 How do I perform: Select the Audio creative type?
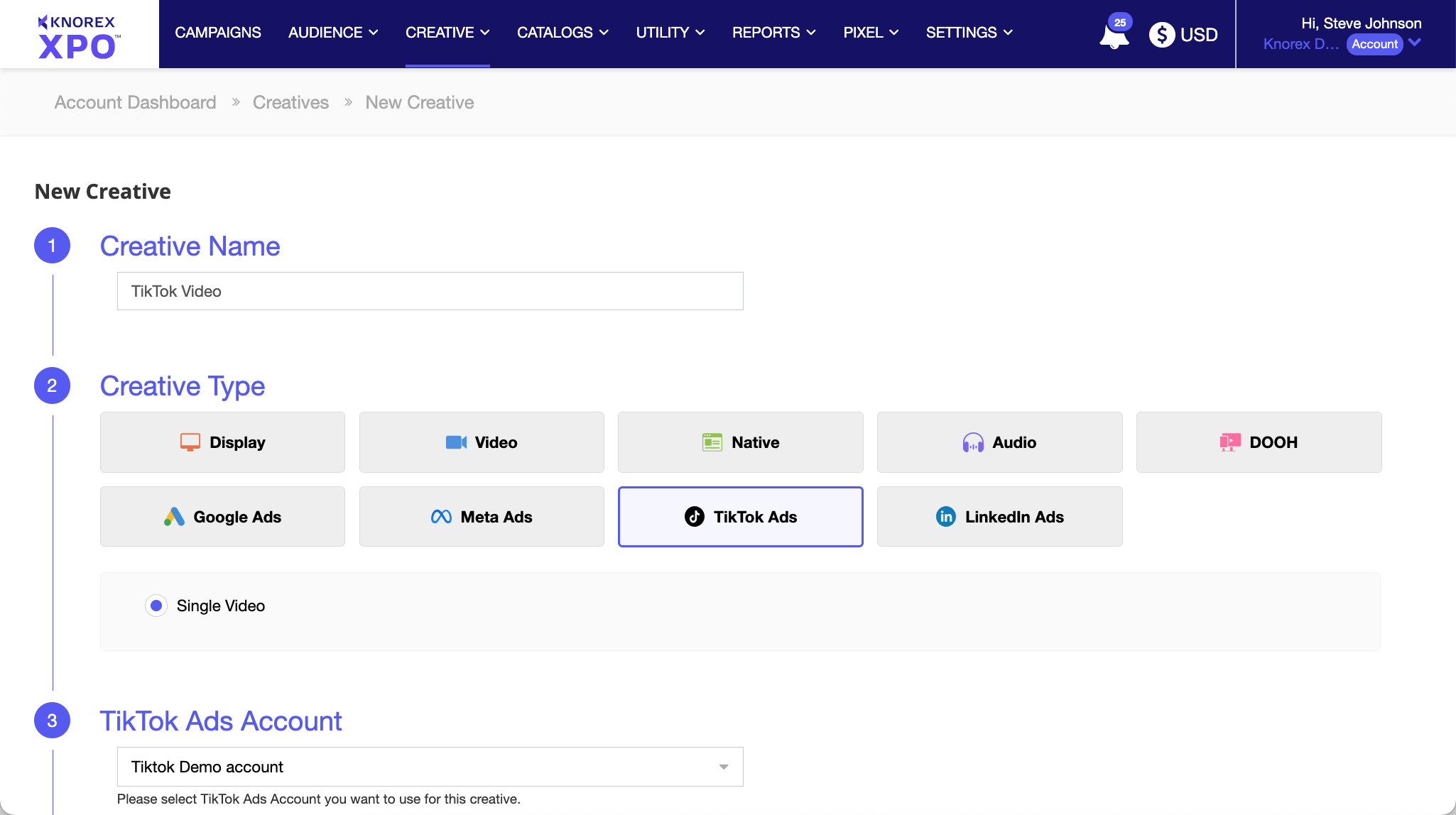999,442
